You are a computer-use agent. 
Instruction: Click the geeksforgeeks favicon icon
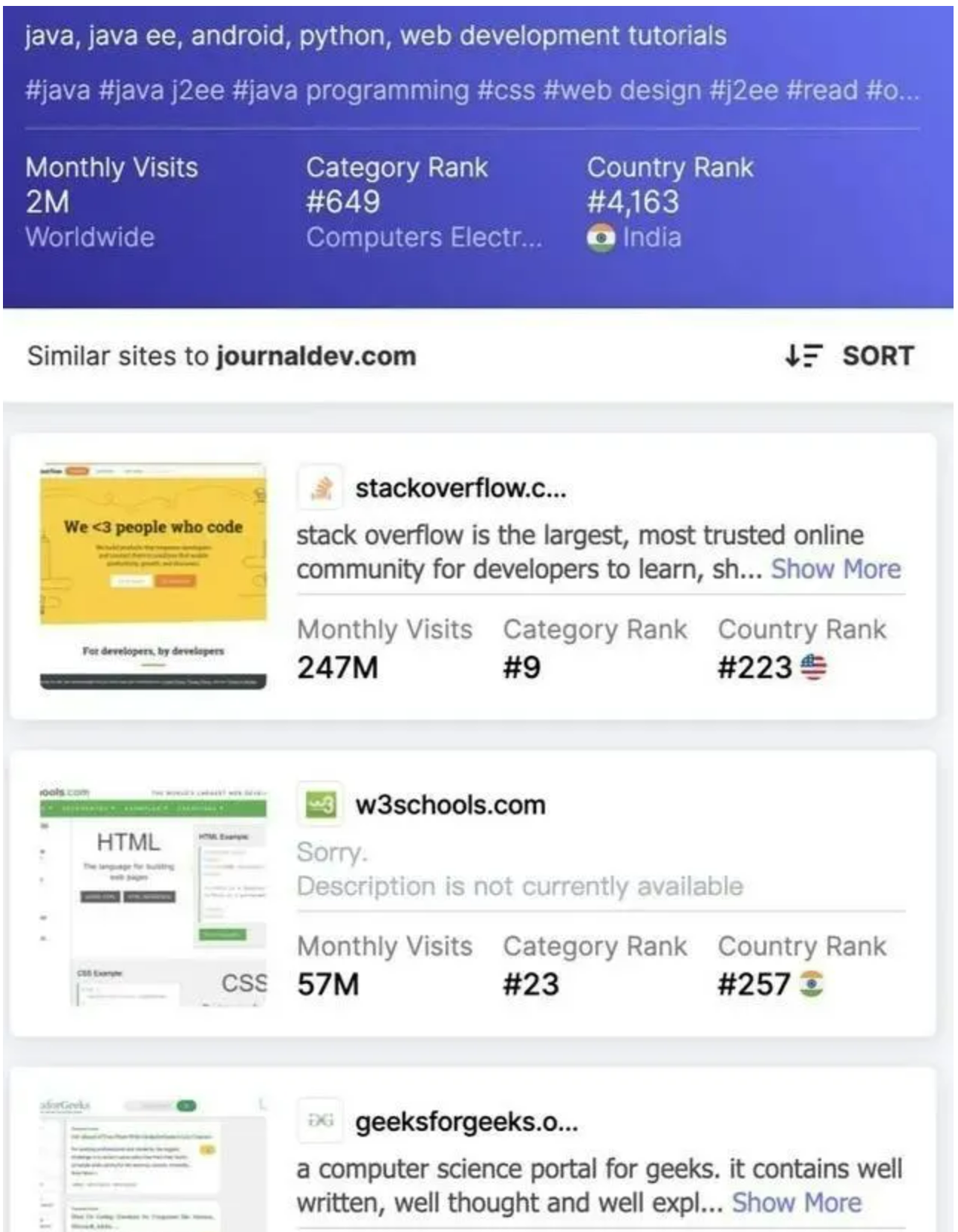point(320,1121)
